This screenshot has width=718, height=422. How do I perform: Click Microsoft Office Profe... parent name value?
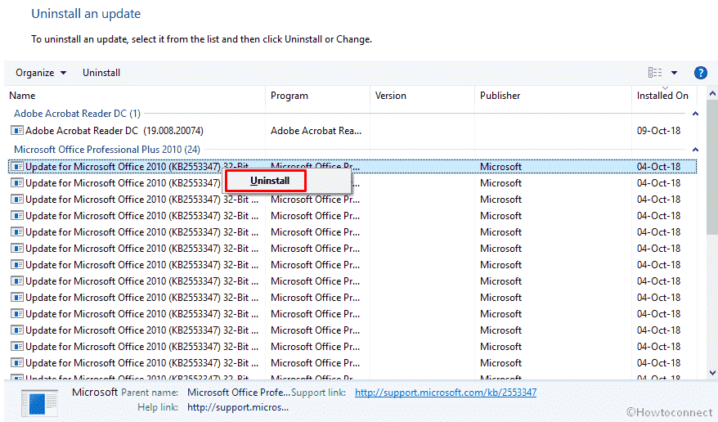point(239,393)
